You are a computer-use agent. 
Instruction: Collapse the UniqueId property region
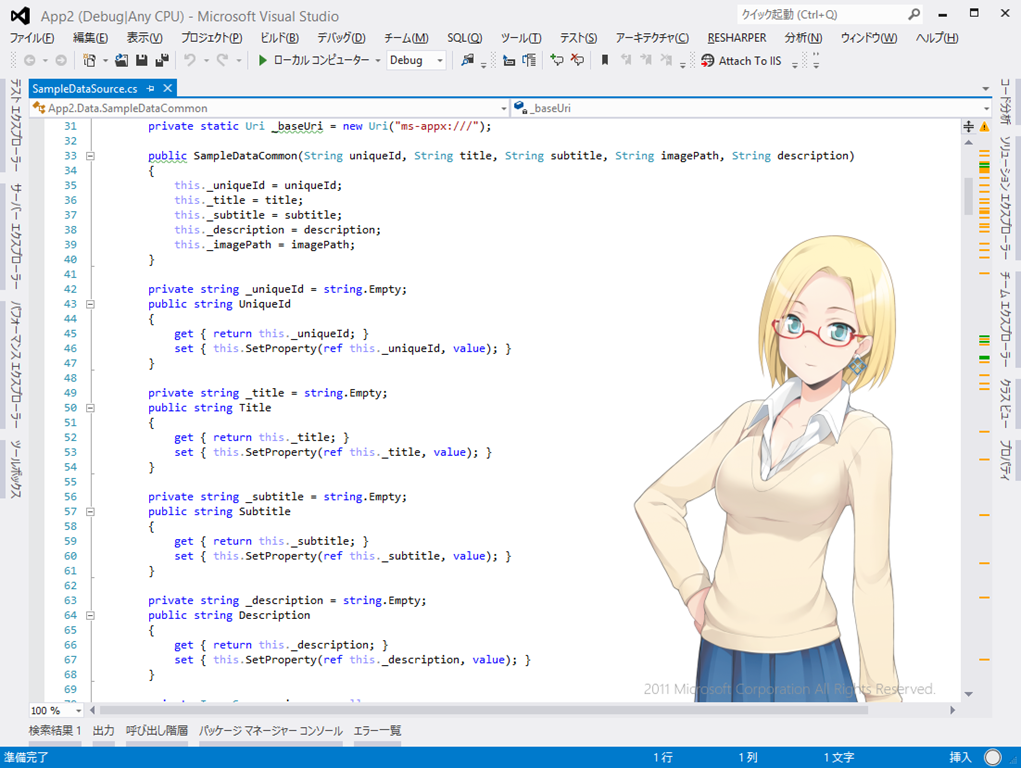click(x=90, y=304)
